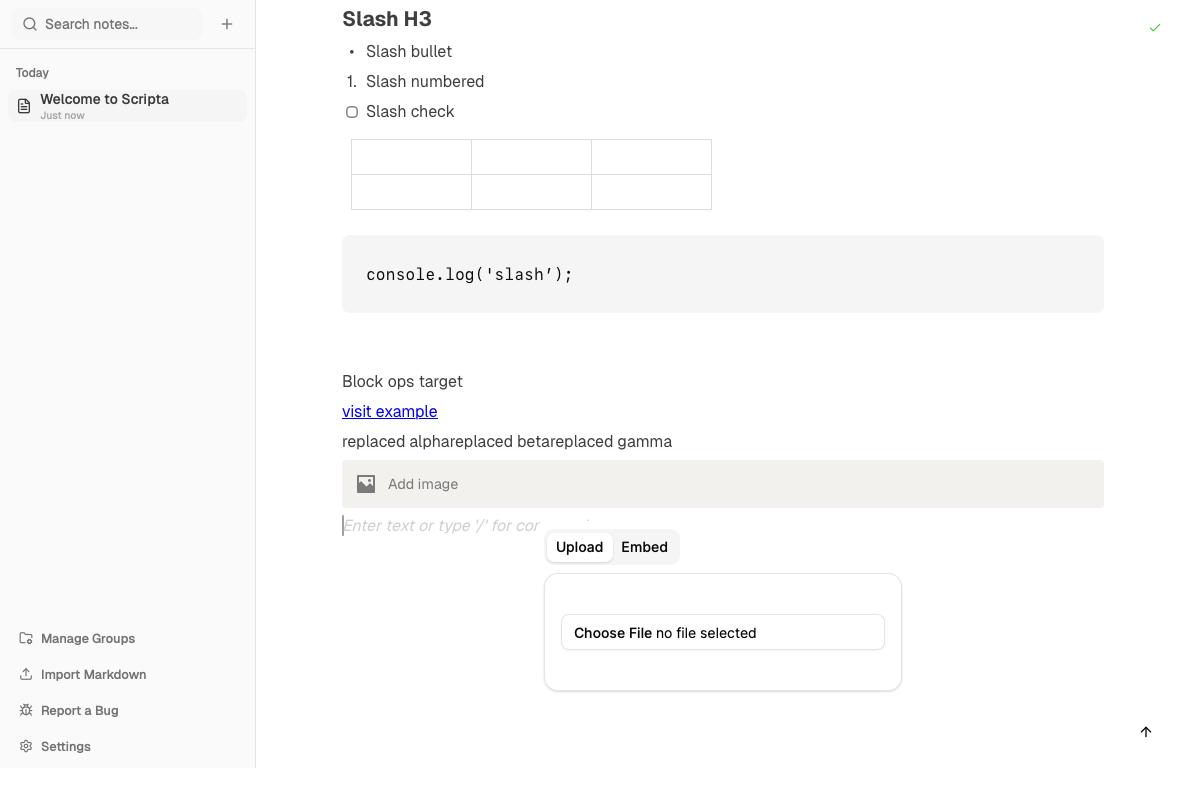Click the Manage Groups folder icon

(24, 638)
